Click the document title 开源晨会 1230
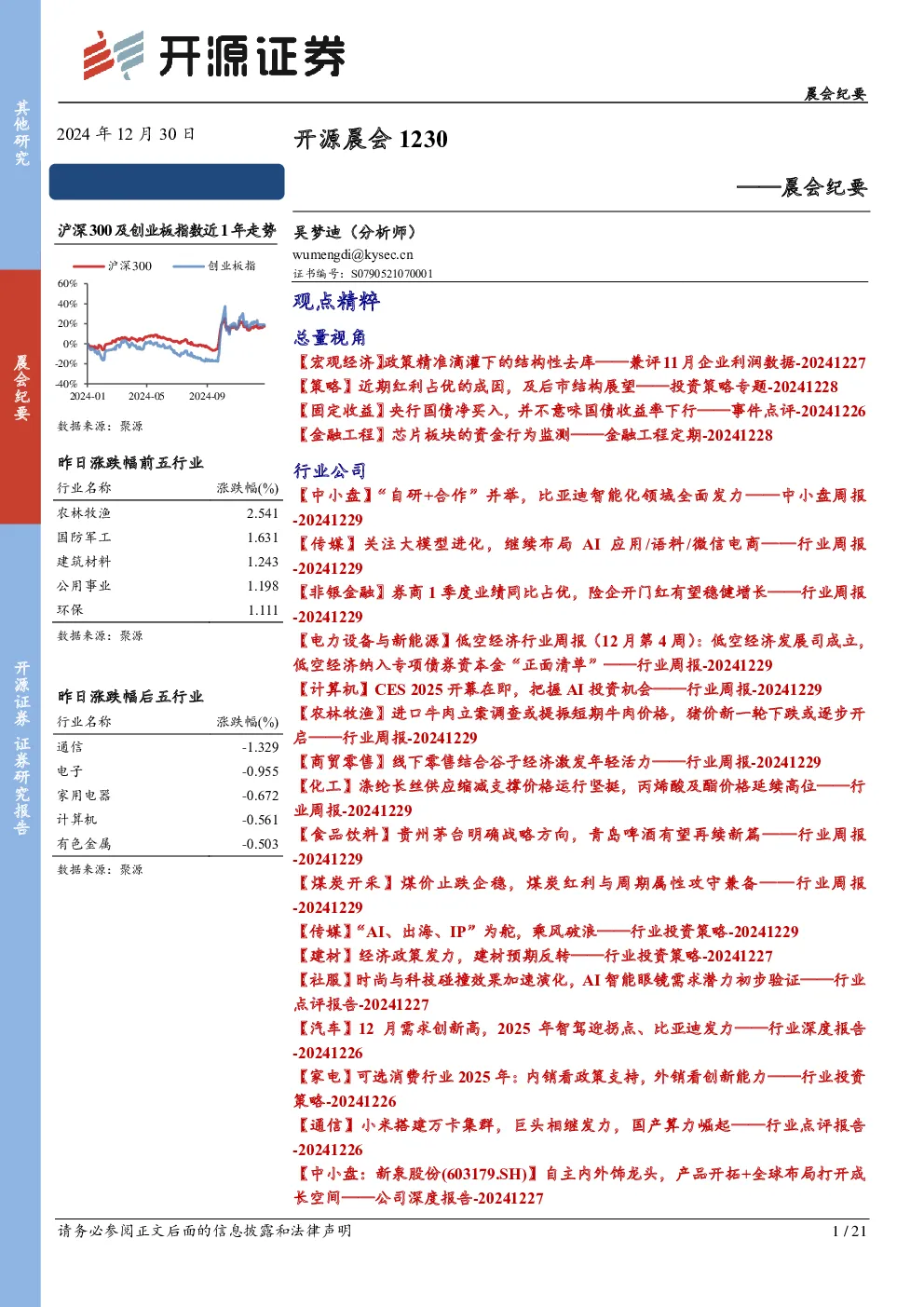This screenshot has height=1307, width=924. click(371, 140)
